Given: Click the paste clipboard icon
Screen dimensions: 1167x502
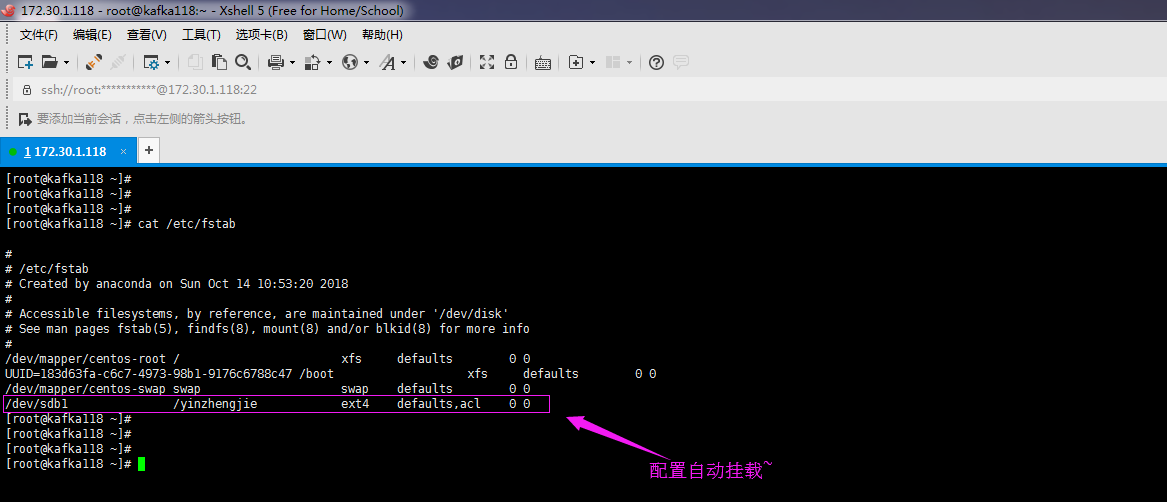Looking at the screenshot, I should tap(219, 63).
